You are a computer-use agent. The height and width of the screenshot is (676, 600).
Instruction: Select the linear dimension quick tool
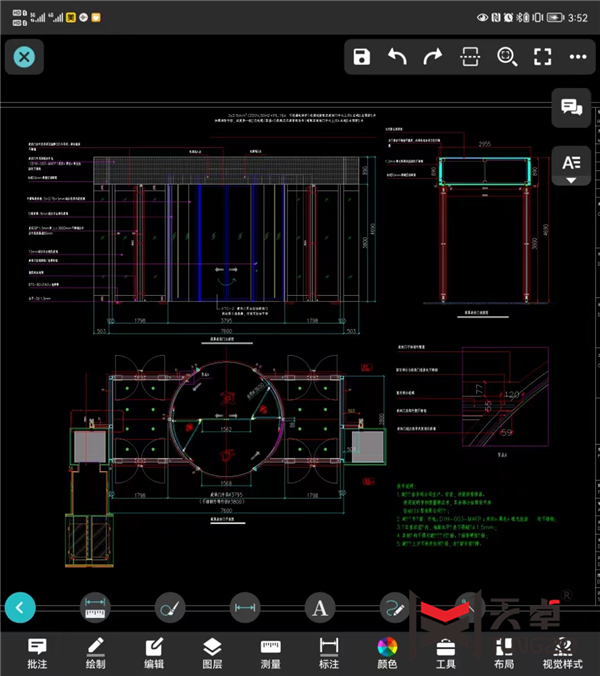(245, 606)
